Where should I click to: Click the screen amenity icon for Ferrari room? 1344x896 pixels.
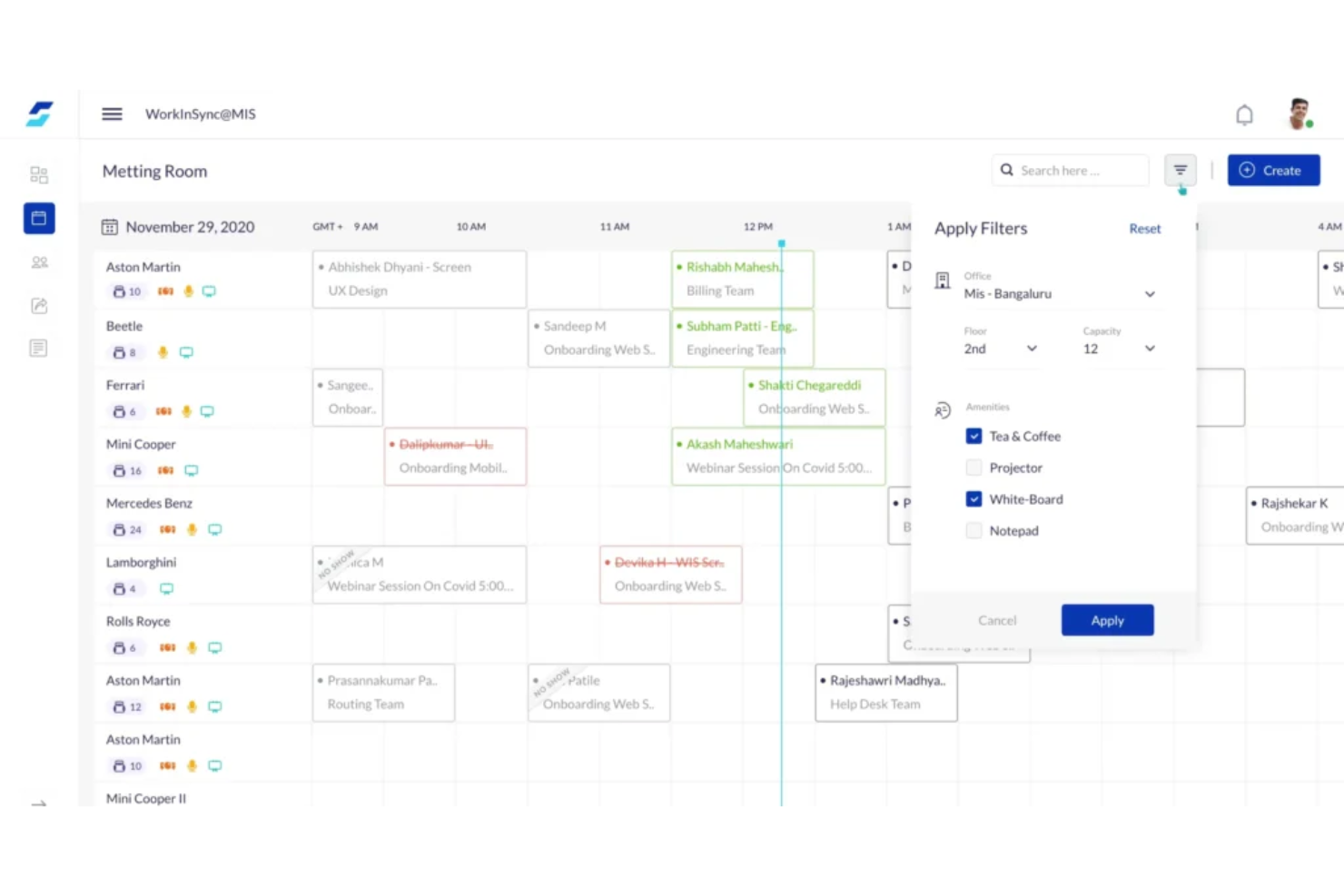[207, 411]
